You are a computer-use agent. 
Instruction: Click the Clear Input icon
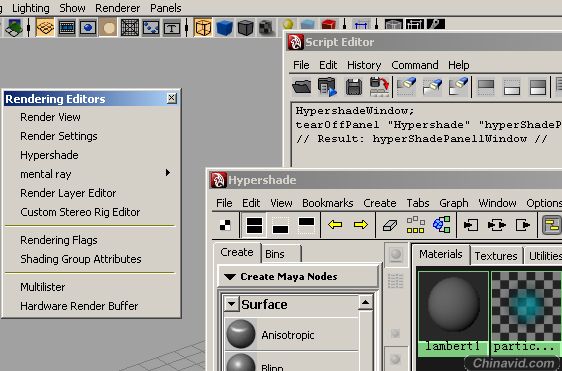point(433,87)
